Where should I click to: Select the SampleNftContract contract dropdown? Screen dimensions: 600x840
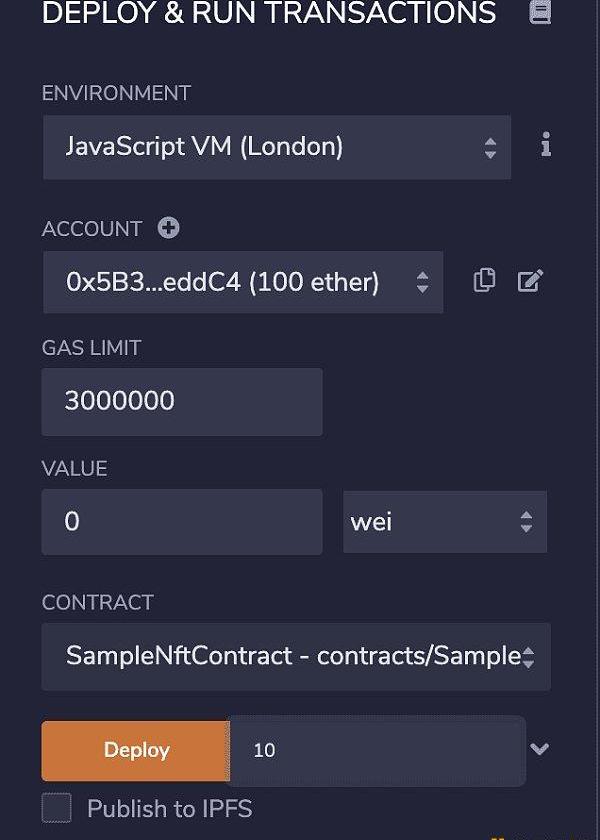click(x=296, y=656)
